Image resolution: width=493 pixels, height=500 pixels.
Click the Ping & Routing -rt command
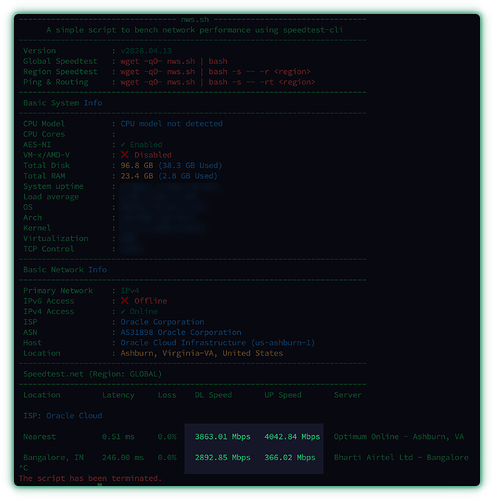(x=218, y=82)
